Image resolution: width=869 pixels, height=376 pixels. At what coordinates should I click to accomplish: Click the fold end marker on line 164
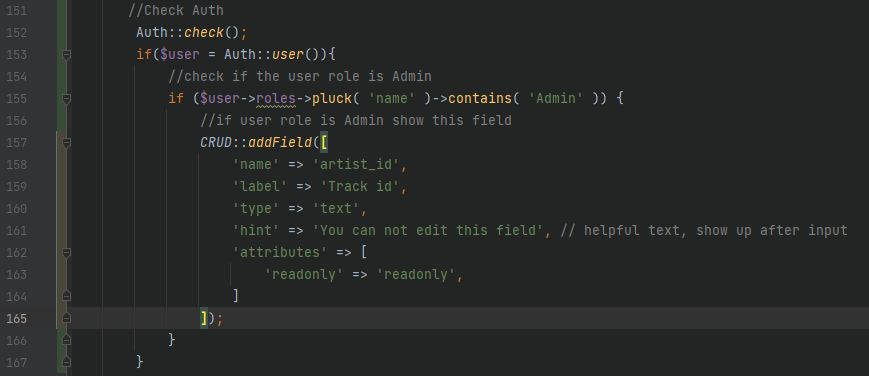coord(67,296)
